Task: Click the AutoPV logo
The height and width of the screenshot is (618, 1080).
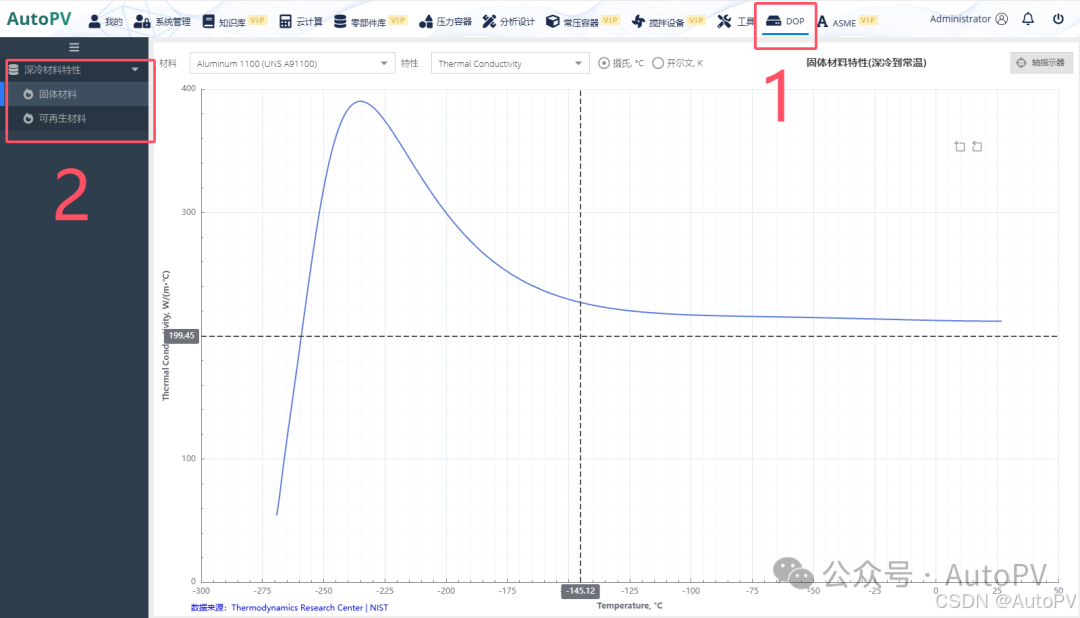Action: pos(39,19)
